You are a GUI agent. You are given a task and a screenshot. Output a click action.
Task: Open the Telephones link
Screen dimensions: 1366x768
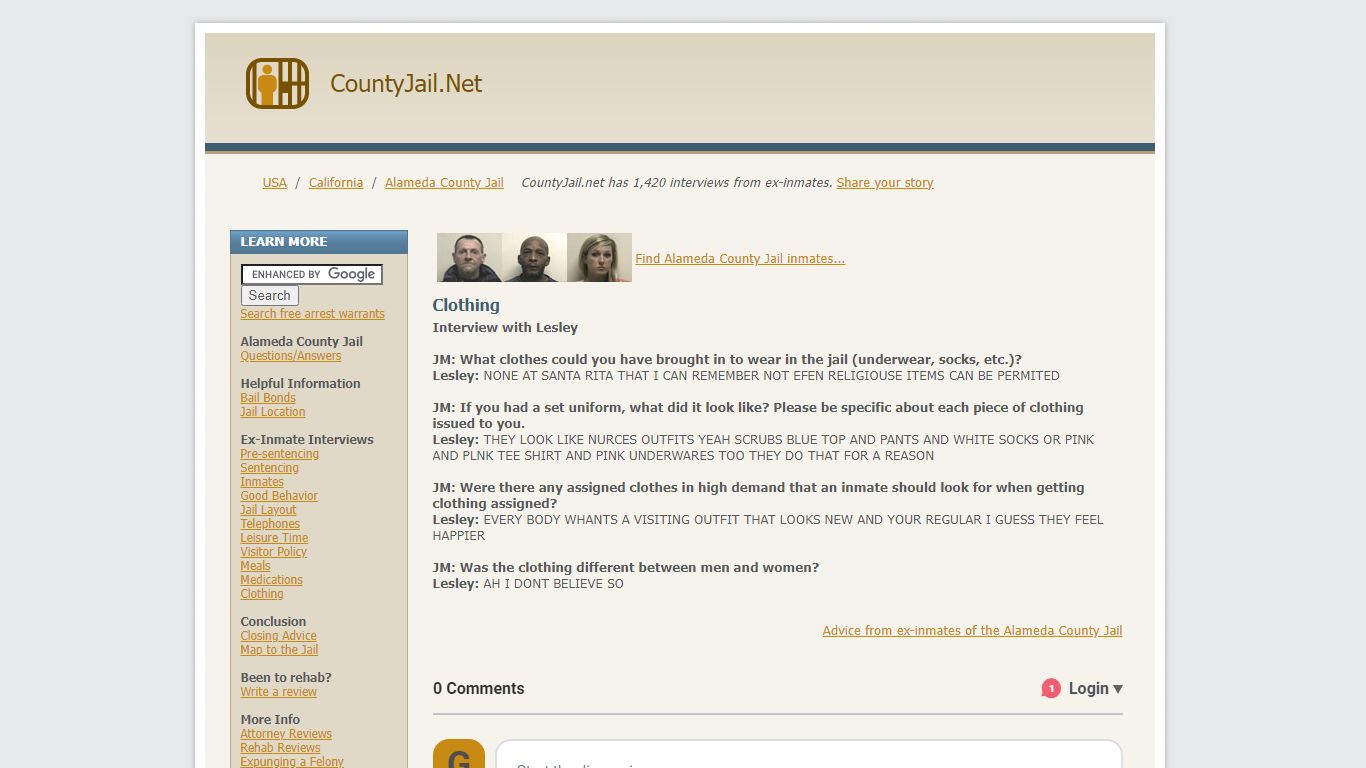tap(270, 524)
